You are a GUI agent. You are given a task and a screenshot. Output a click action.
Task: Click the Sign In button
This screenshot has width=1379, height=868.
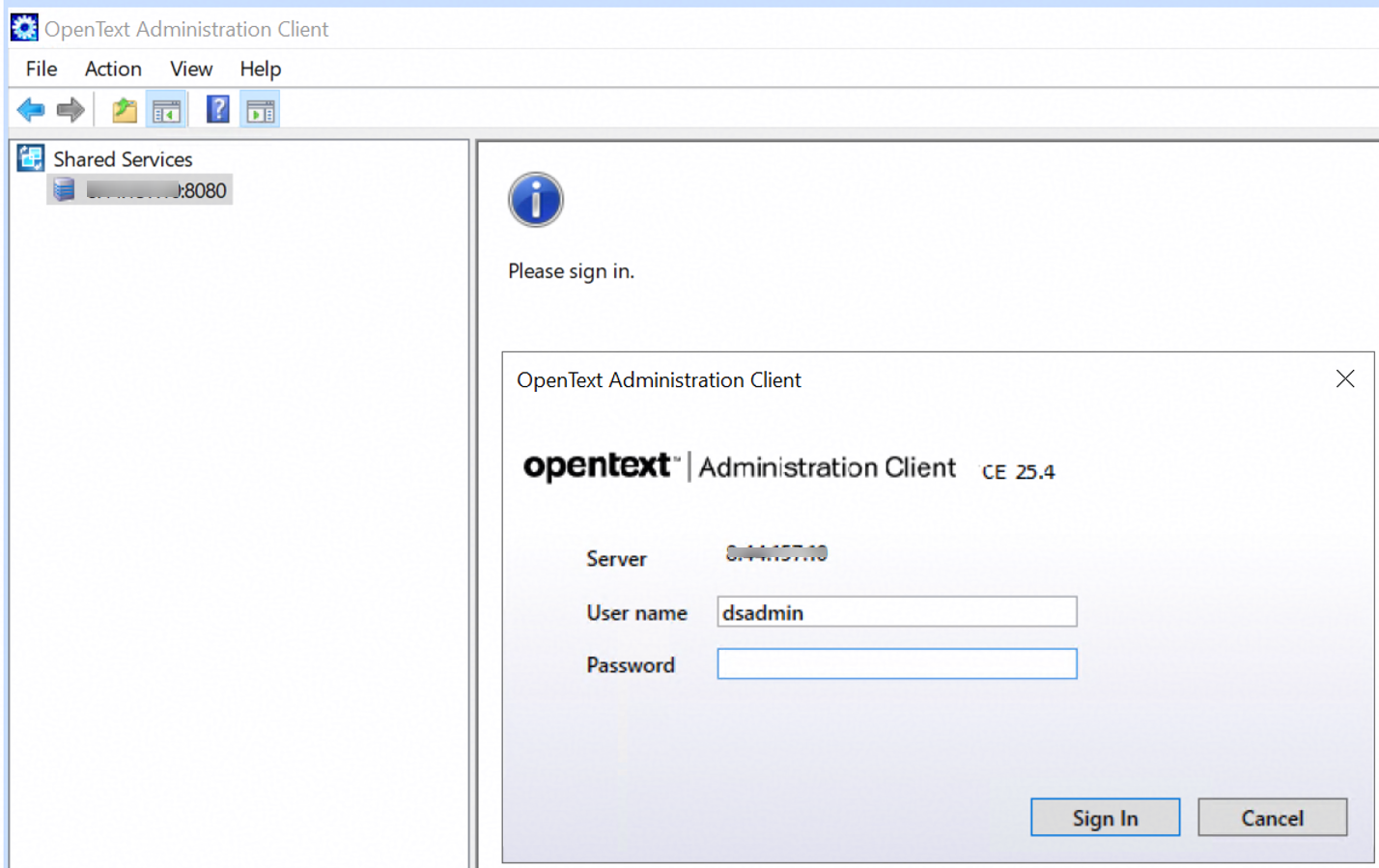(1105, 818)
